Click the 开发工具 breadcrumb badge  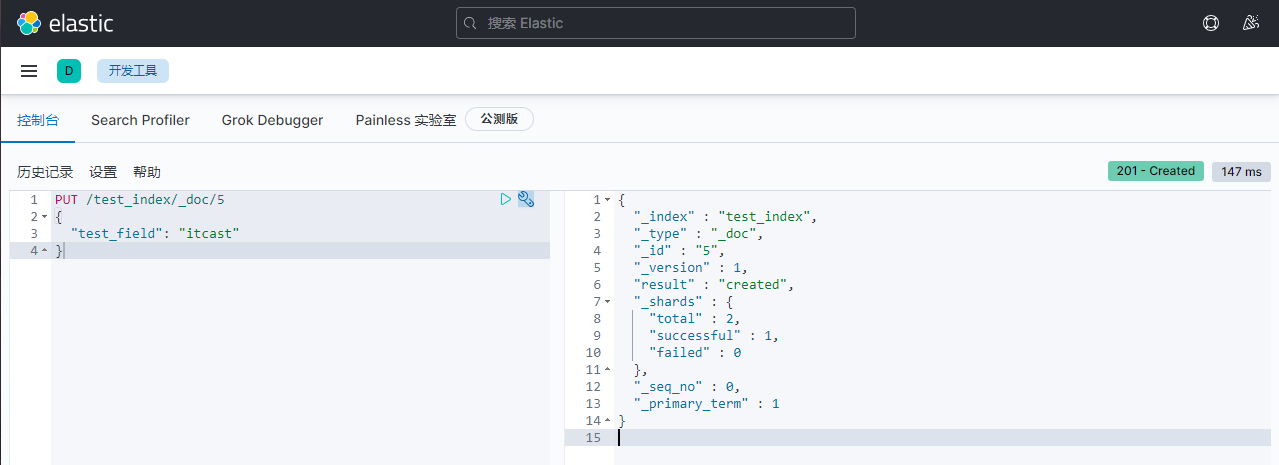tap(133, 71)
